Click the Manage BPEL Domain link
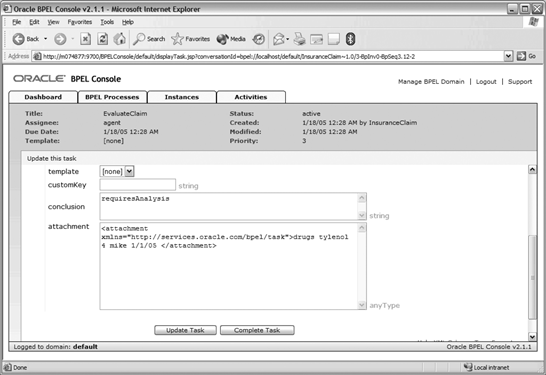The height and width of the screenshot is (375, 546). (x=431, y=82)
